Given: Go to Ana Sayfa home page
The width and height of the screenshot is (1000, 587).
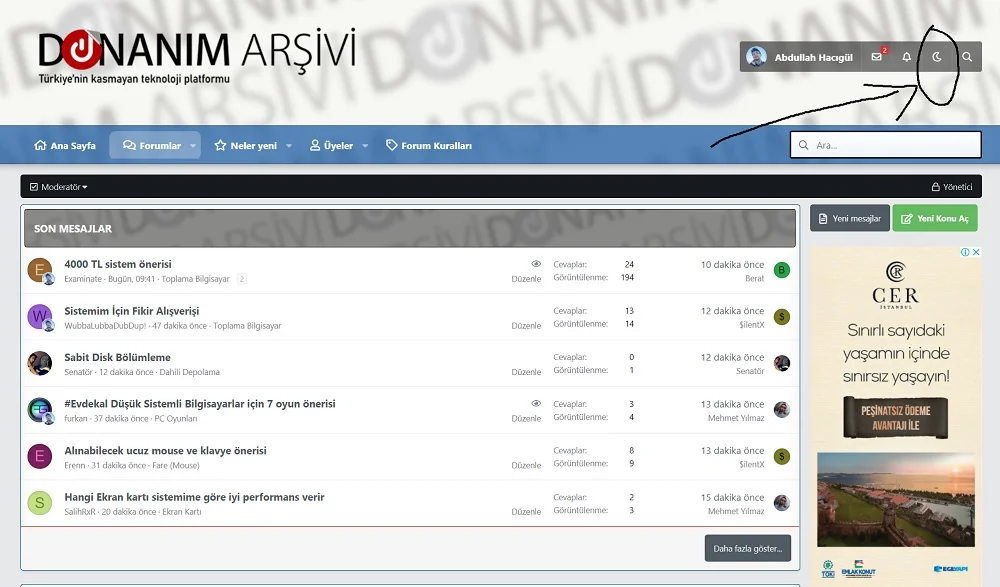Looking at the screenshot, I should (65, 145).
